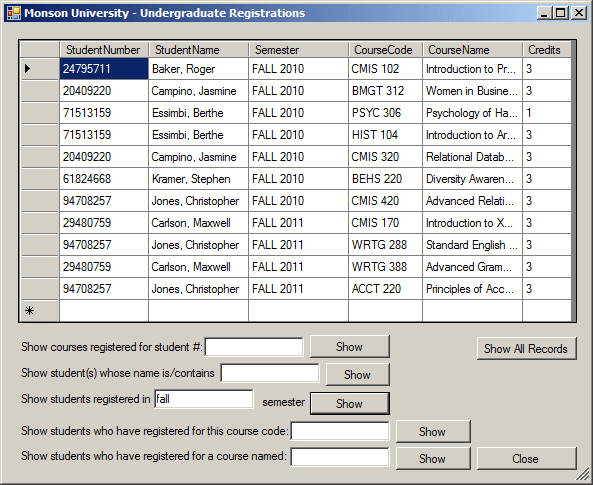Select the 'Kramer, Stephen' name cell

click(x=199, y=179)
